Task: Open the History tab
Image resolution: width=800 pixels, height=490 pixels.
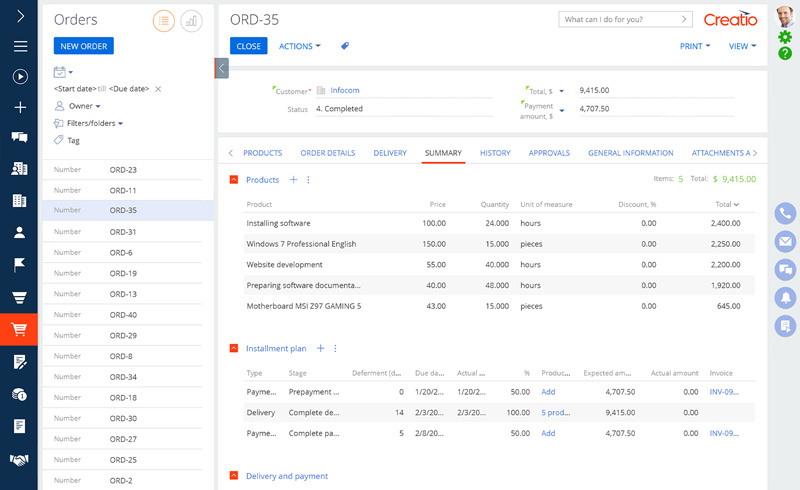Action: (x=495, y=153)
